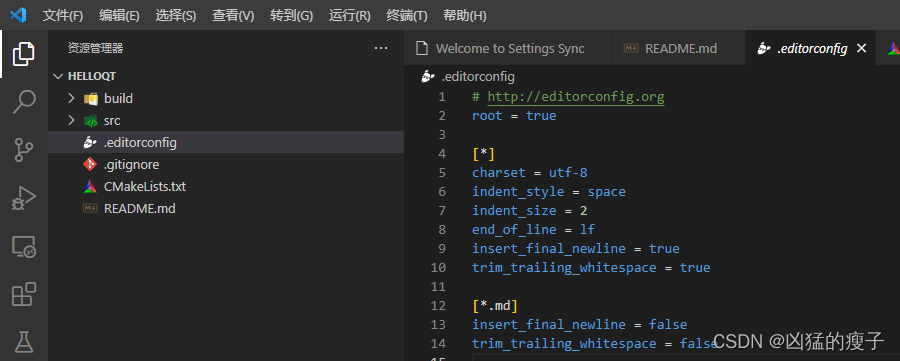Click line number 1 in gutter
Screen dimensions: 900x361
click(441, 97)
